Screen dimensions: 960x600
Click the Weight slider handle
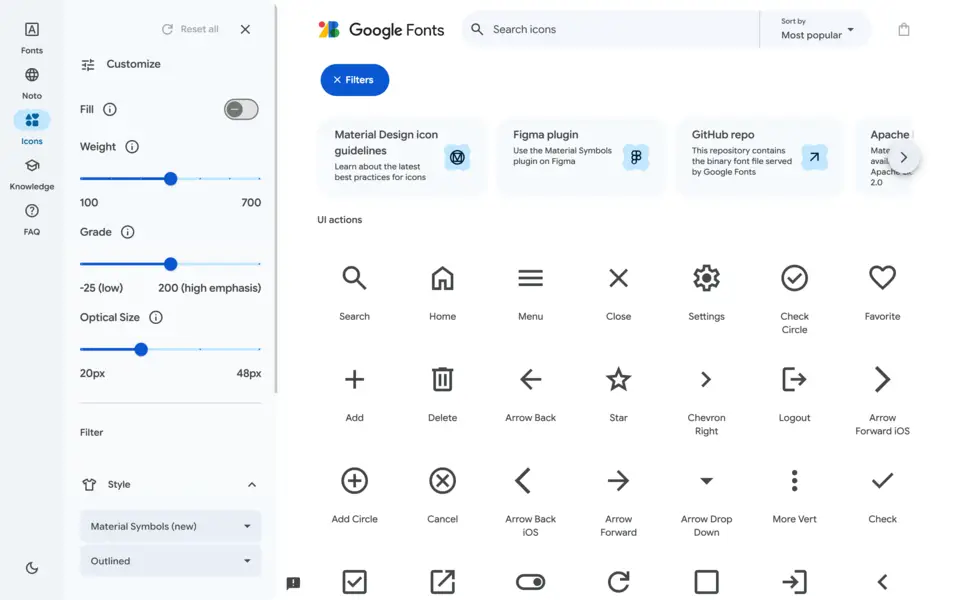171,178
